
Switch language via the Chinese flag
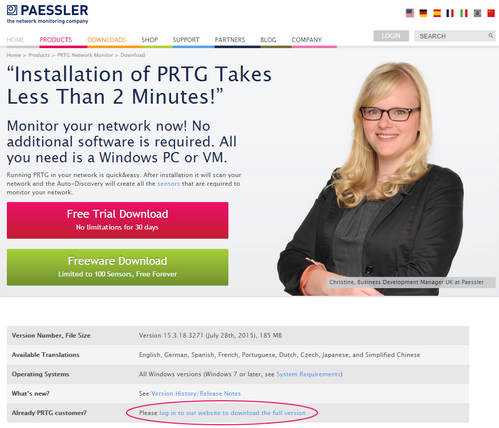(x=491, y=13)
